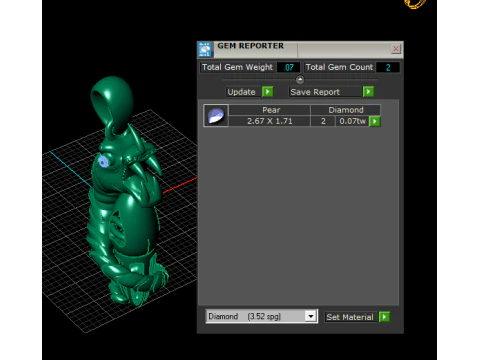Click the 2.67 X 1.71 size cell
Screen dimensions: 480x360
coord(270,121)
